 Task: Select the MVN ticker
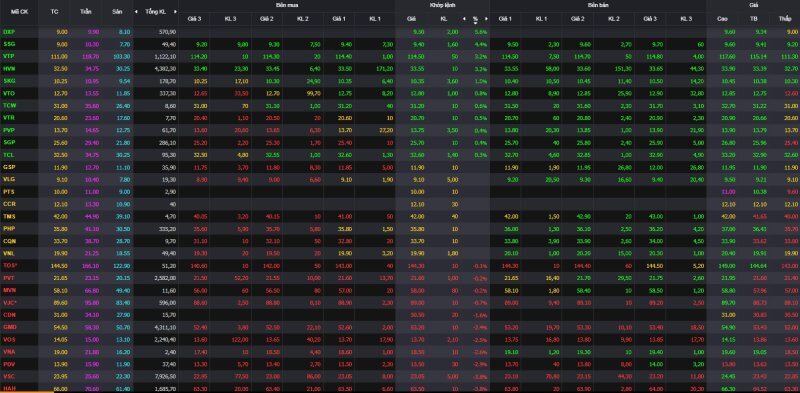[x=9, y=290]
